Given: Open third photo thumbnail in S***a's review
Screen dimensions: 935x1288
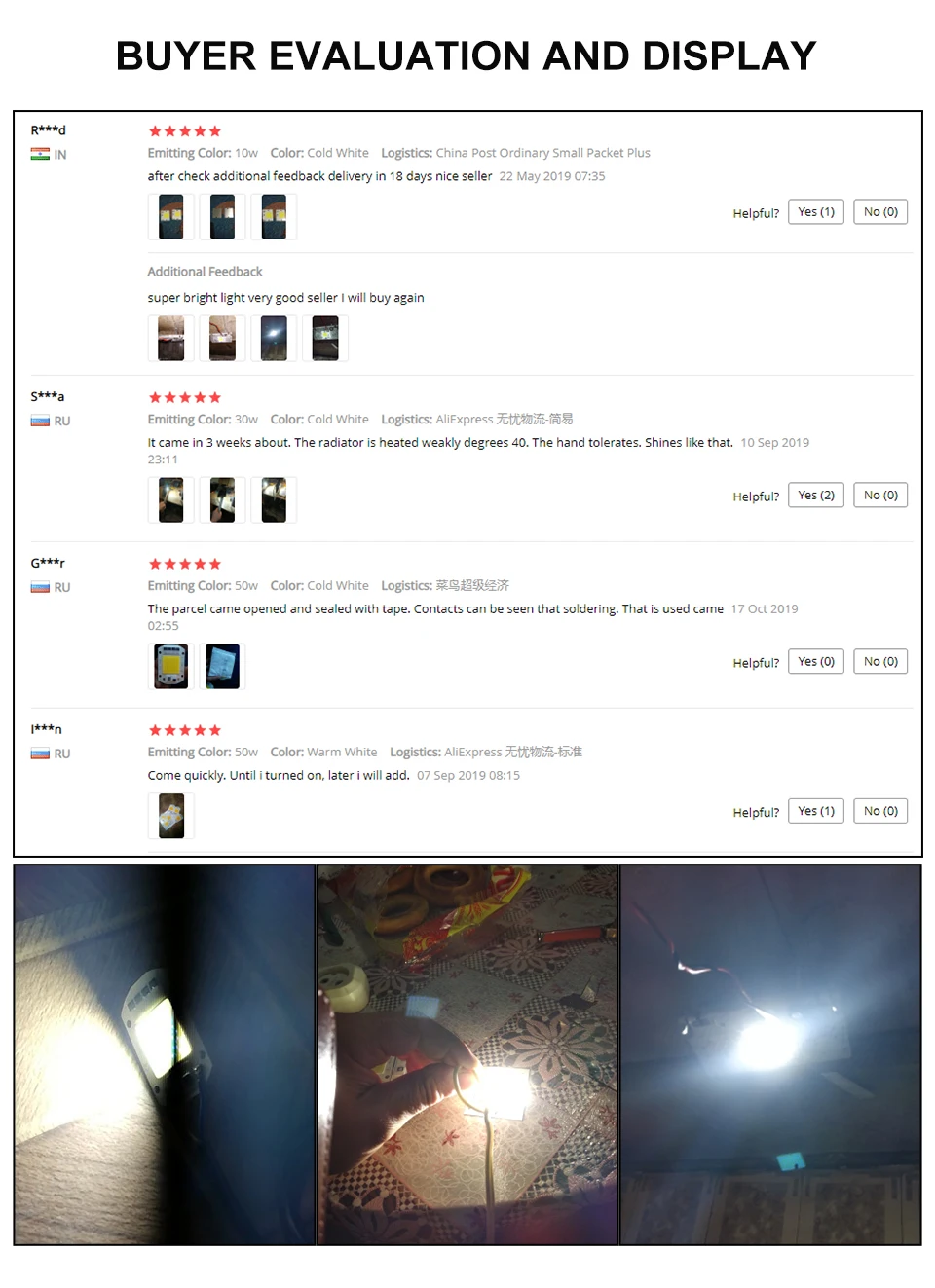Looking at the screenshot, I should (x=274, y=499).
